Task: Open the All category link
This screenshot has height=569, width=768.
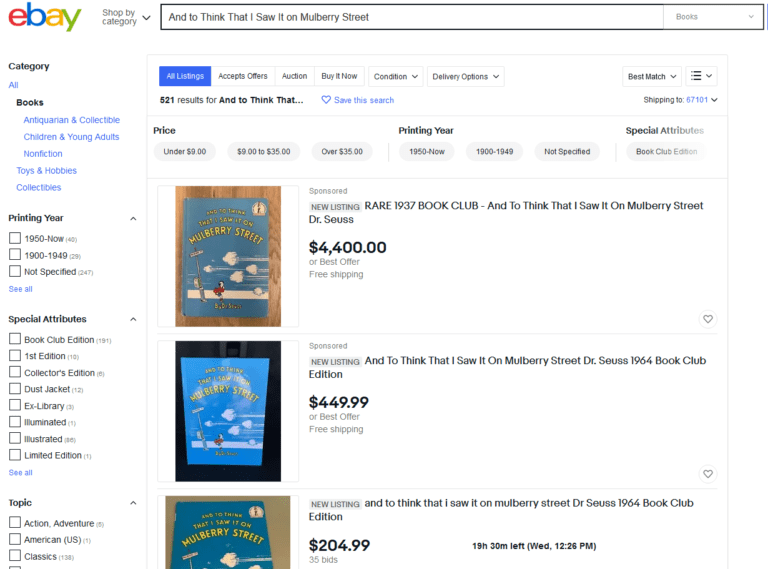Action: (13, 85)
